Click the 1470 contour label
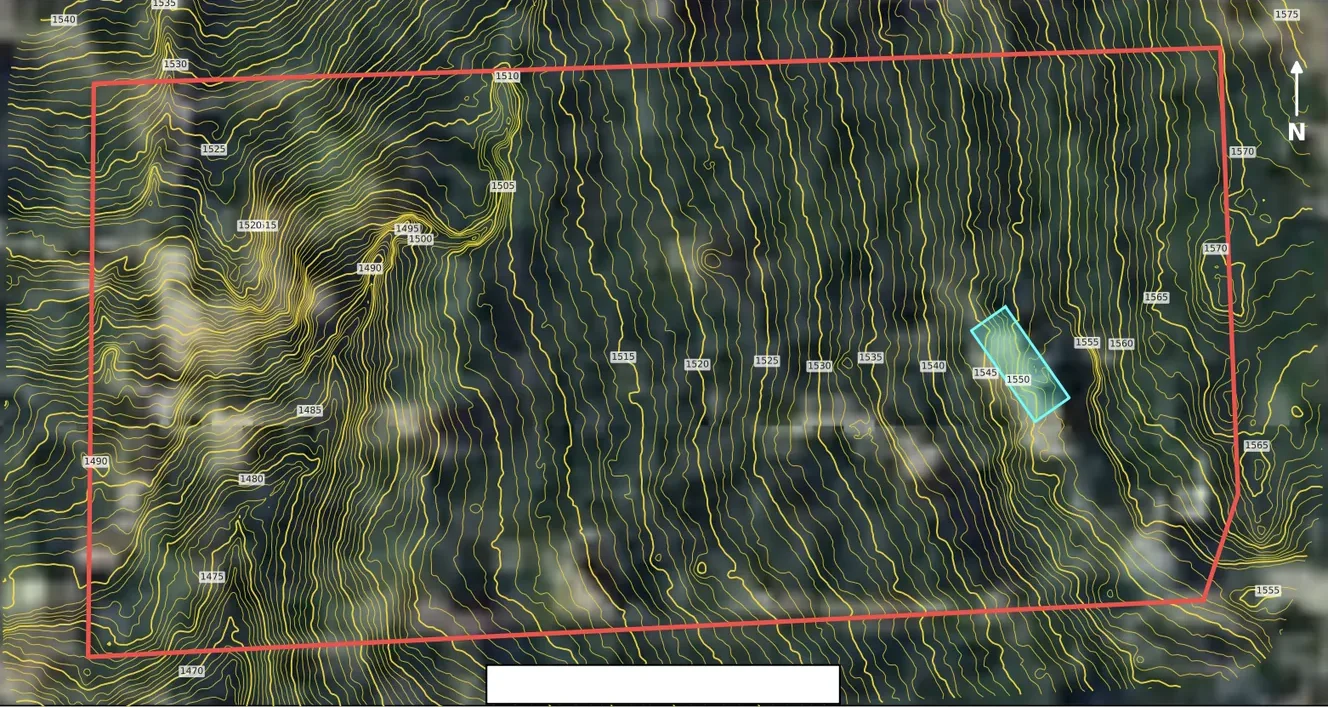Screen dimensions: 1328x707 [191, 671]
